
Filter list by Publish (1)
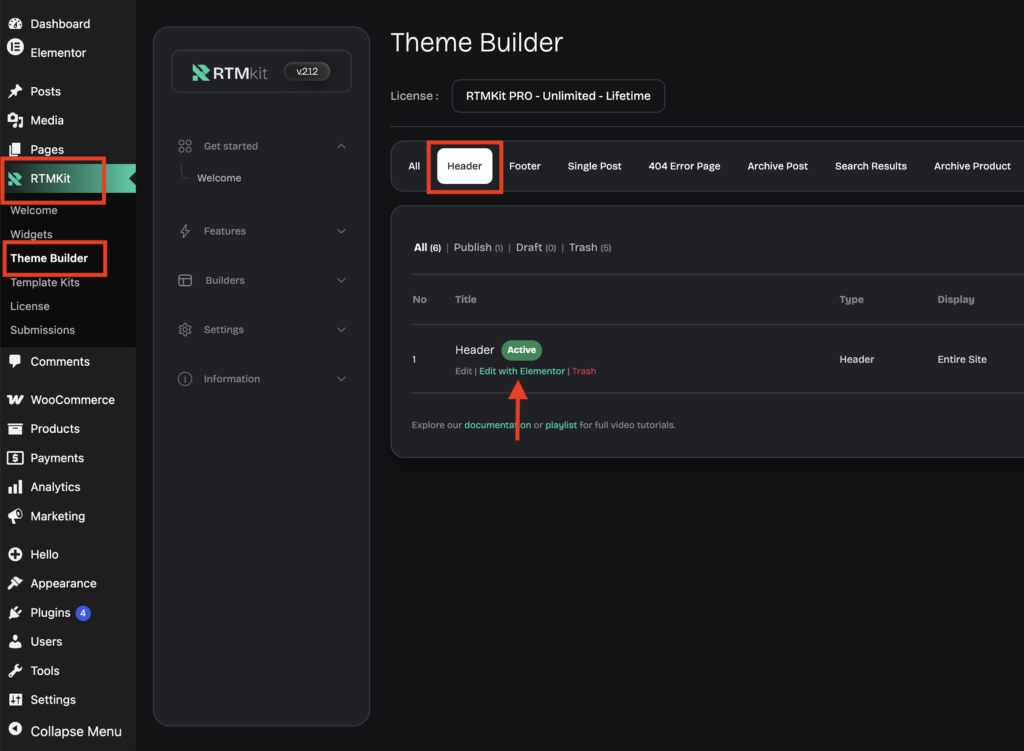pyautogui.click(x=478, y=248)
